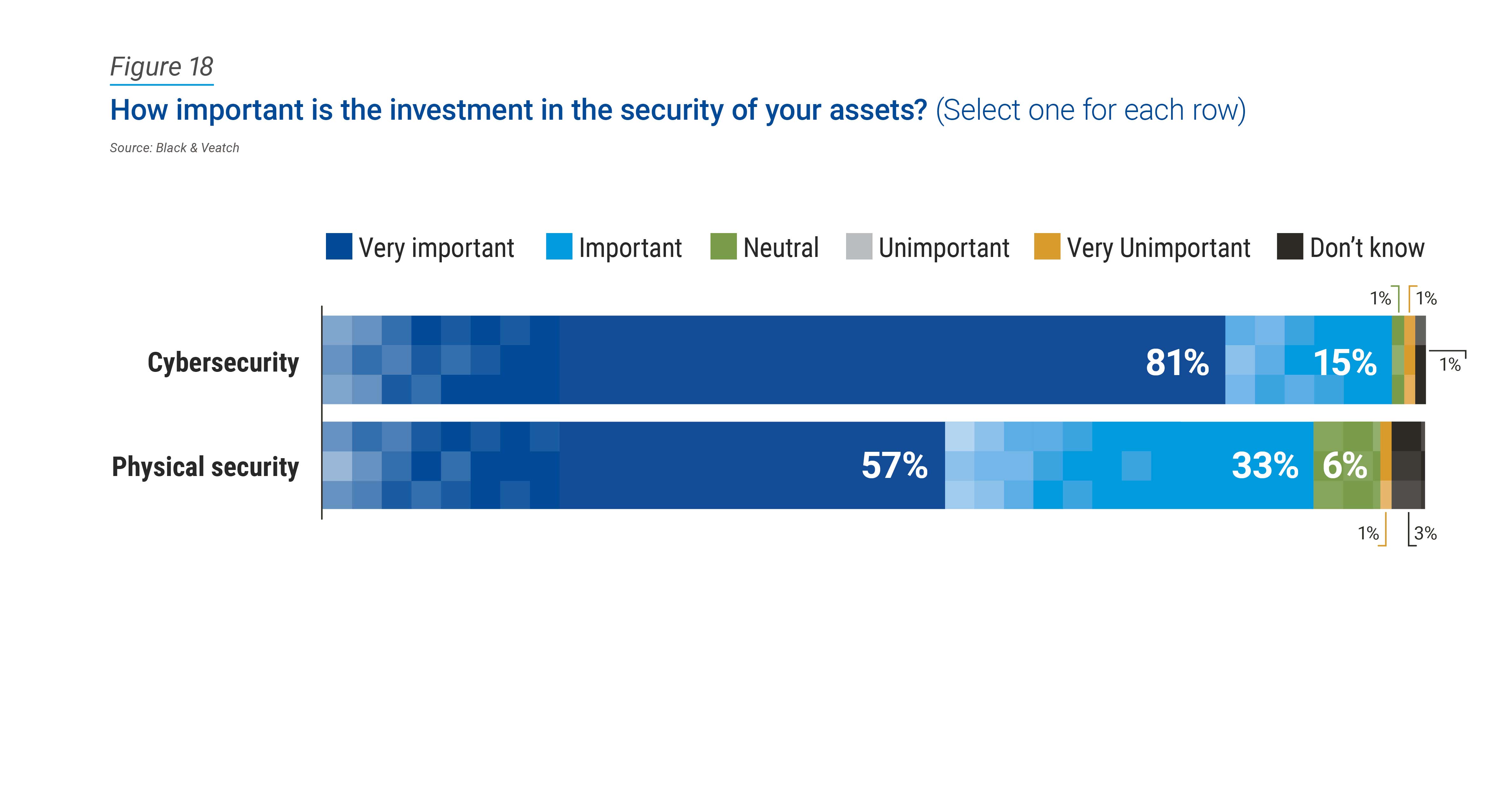
Task: Click the dark blue Very important legend swatch
Action: coord(339,246)
